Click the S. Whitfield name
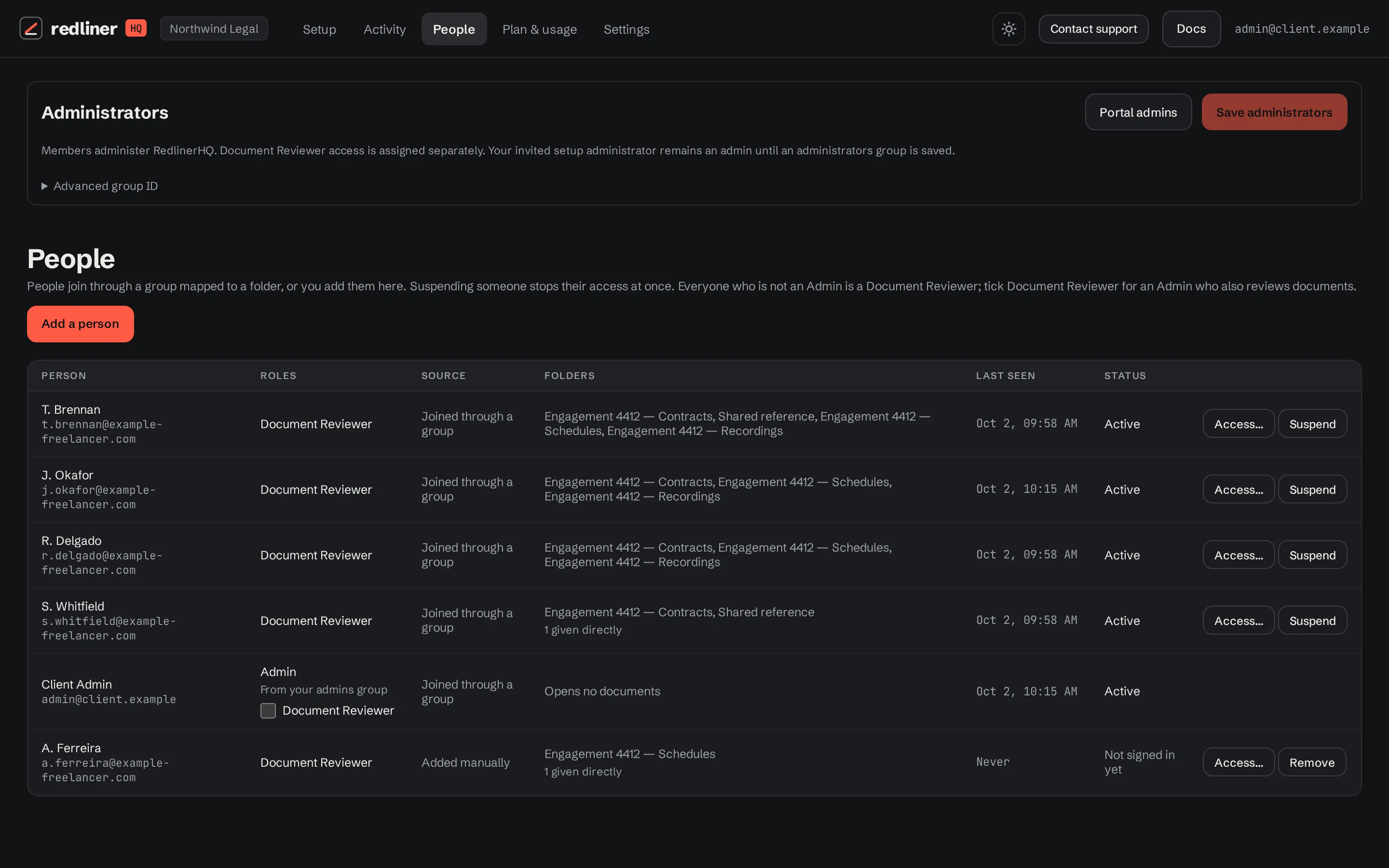Screen dimensions: 1389x868 coord(73,606)
